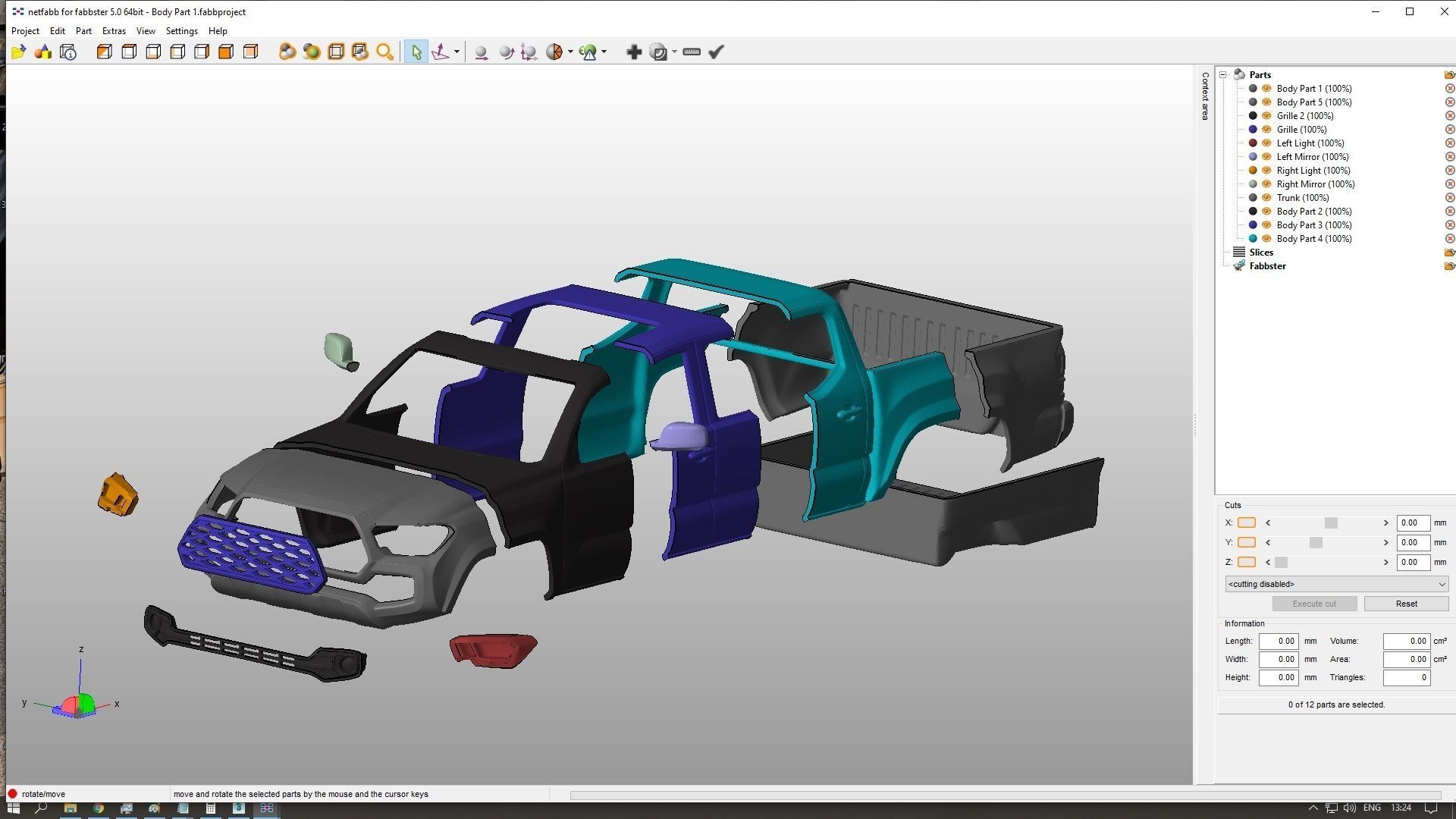Open the platform information icon
Image resolution: width=1456 pixels, height=819 pixels.
click(x=68, y=52)
